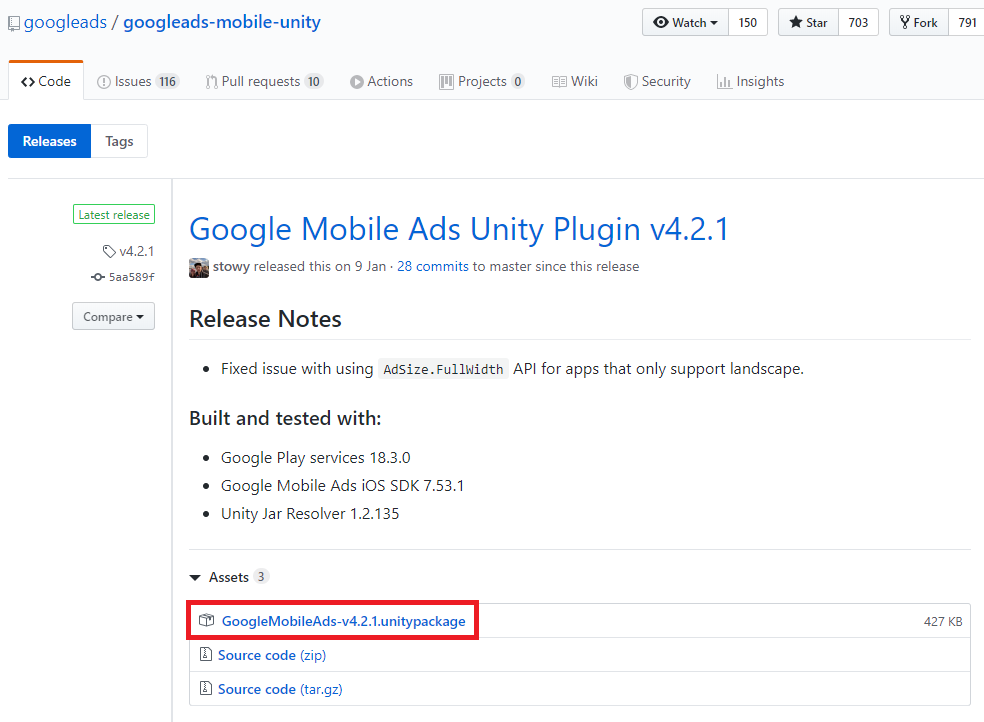Select the Releases button
984x722 pixels.
50,141
